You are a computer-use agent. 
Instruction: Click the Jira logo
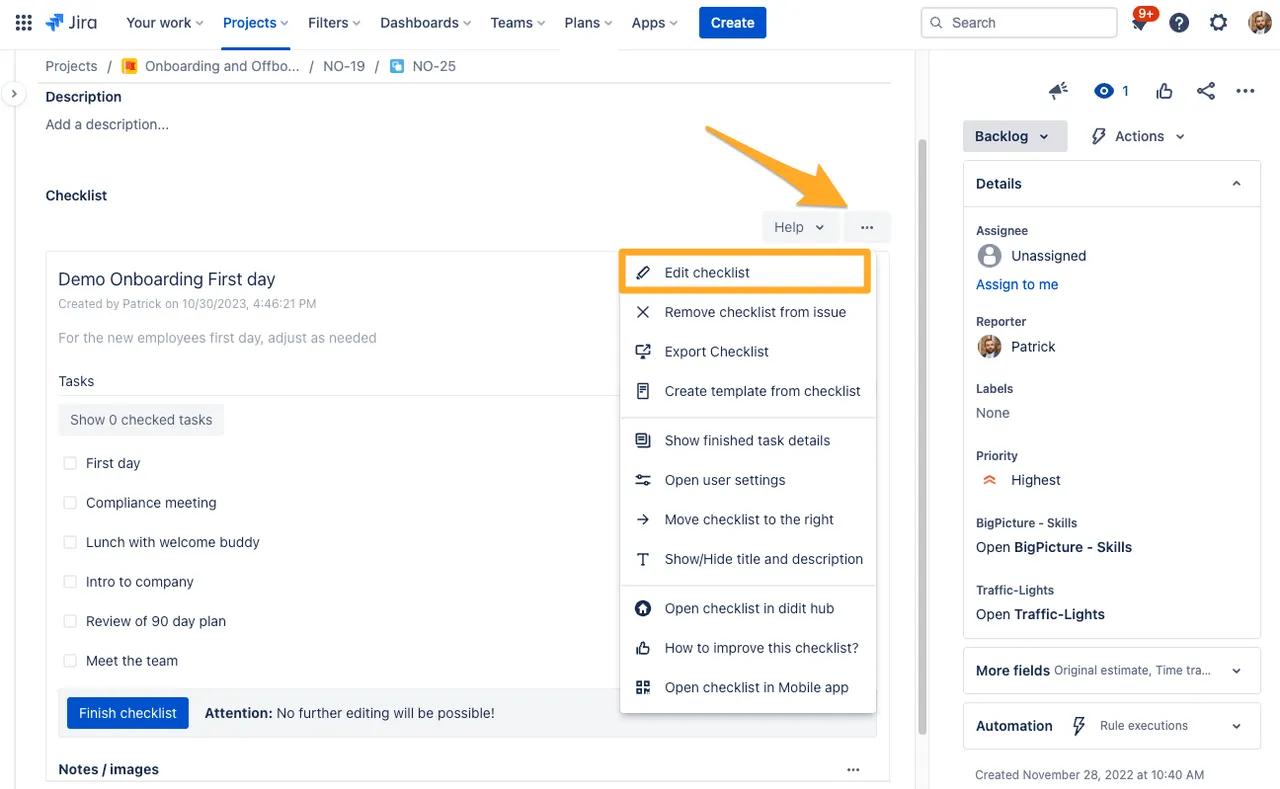(71, 22)
